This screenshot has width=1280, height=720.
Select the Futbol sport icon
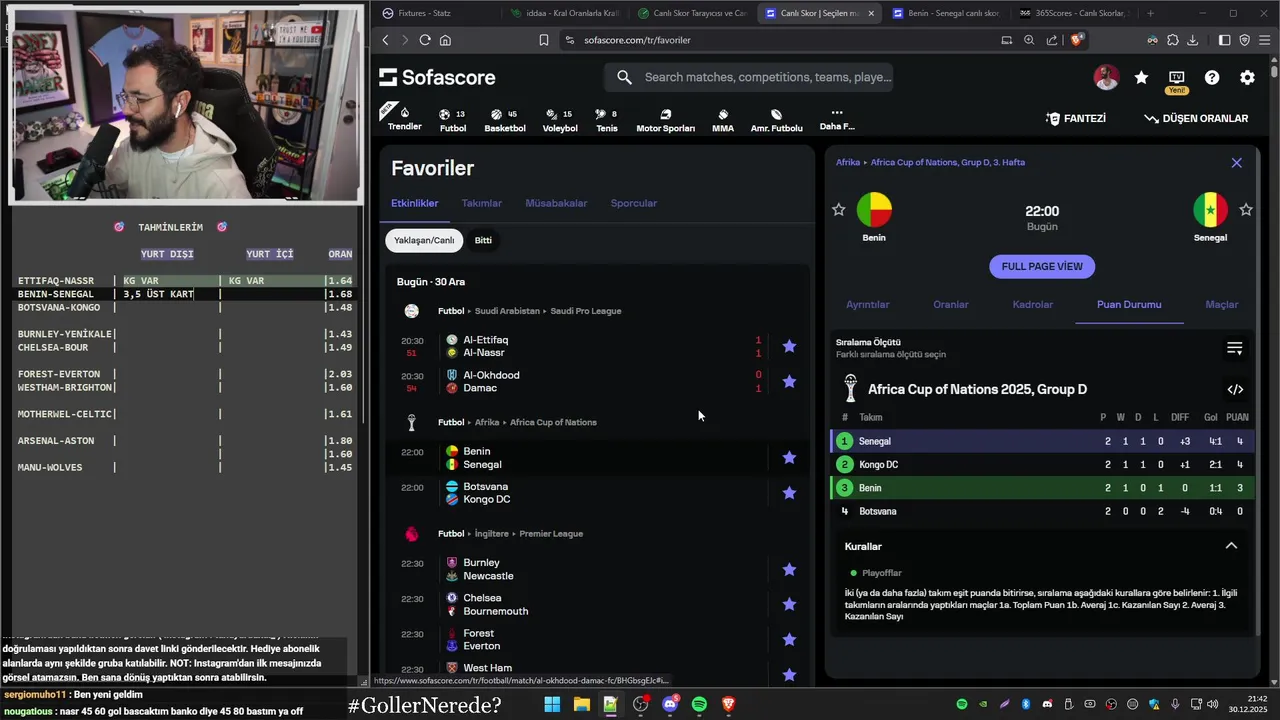(453, 120)
